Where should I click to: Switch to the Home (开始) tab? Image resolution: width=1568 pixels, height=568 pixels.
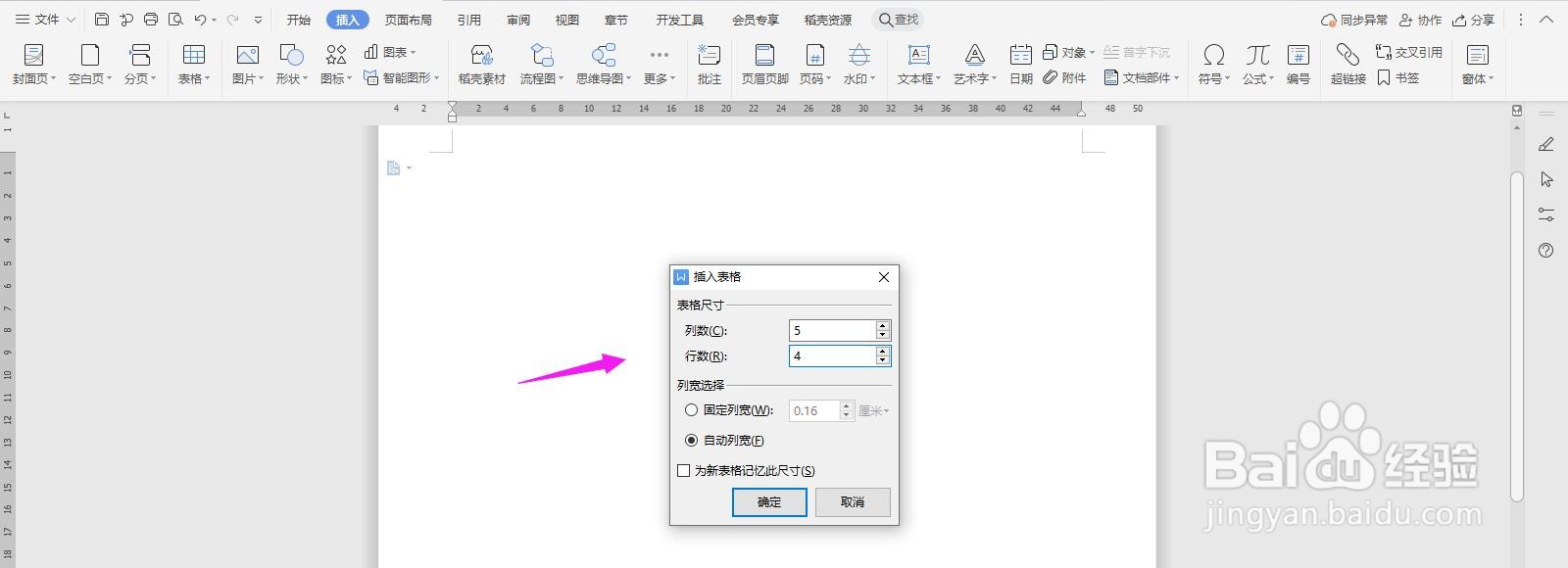[298, 20]
